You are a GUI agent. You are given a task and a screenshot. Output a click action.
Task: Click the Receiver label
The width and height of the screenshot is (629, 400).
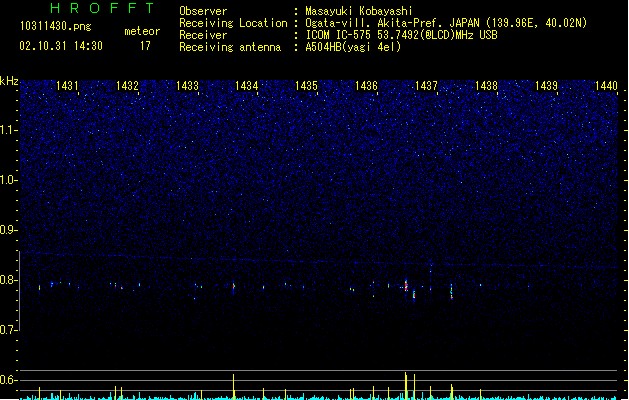point(203,35)
